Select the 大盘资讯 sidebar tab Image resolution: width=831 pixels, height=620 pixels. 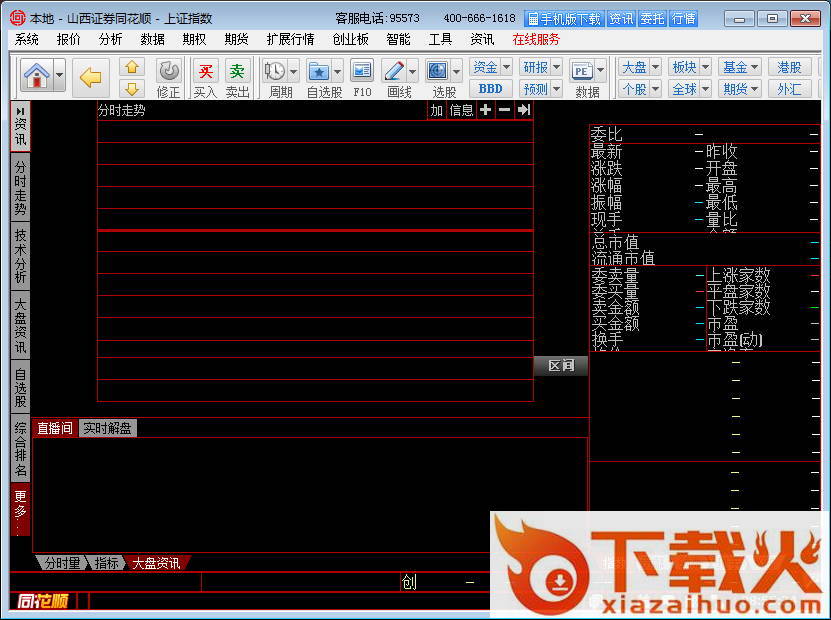coord(20,325)
